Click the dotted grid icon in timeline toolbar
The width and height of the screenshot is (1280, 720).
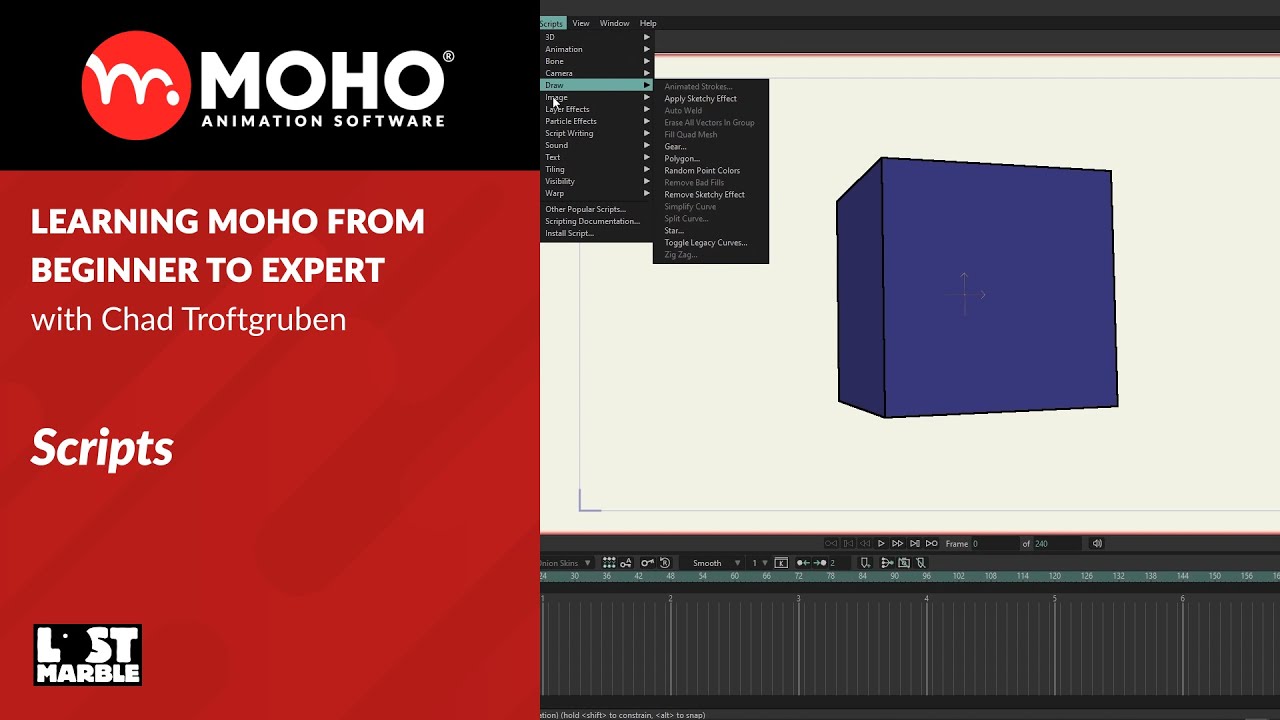[609, 563]
